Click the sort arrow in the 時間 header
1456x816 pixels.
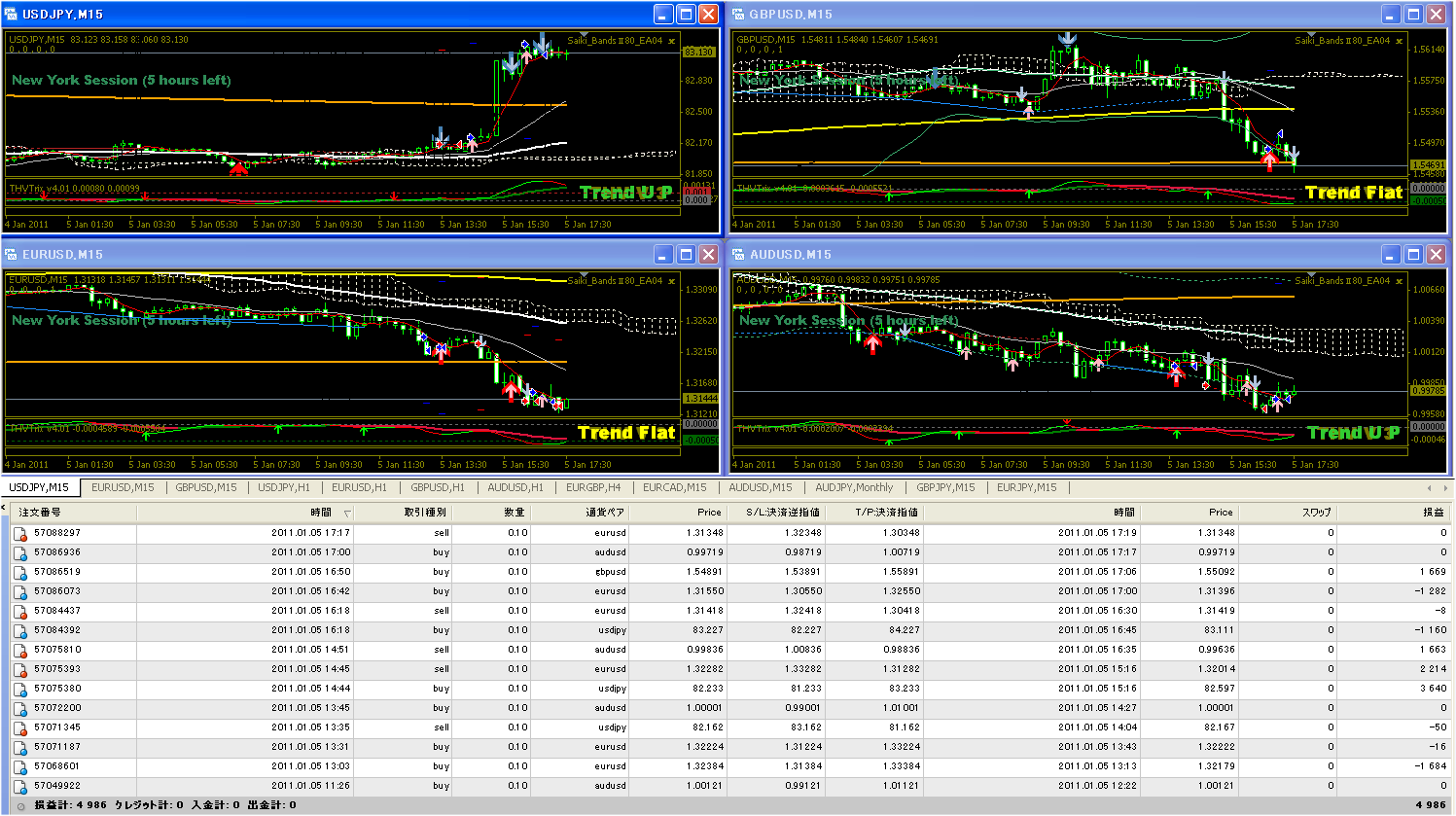pos(347,513)
